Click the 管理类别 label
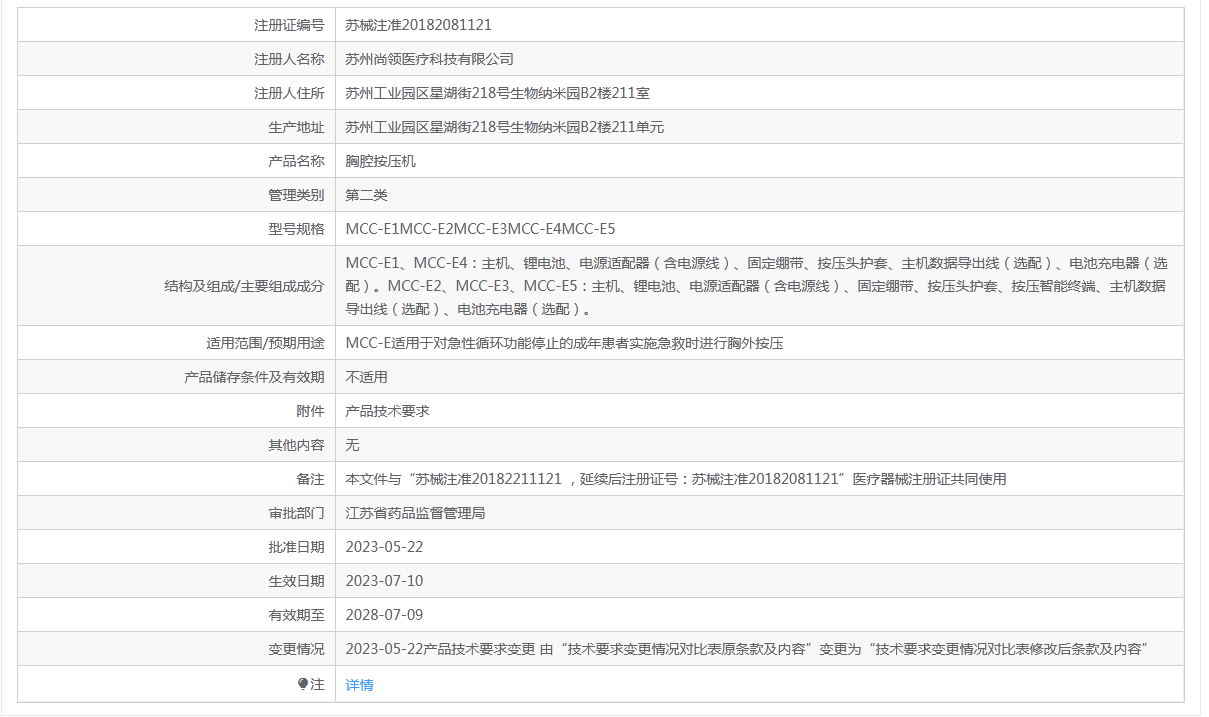 (x=296, y=195)
